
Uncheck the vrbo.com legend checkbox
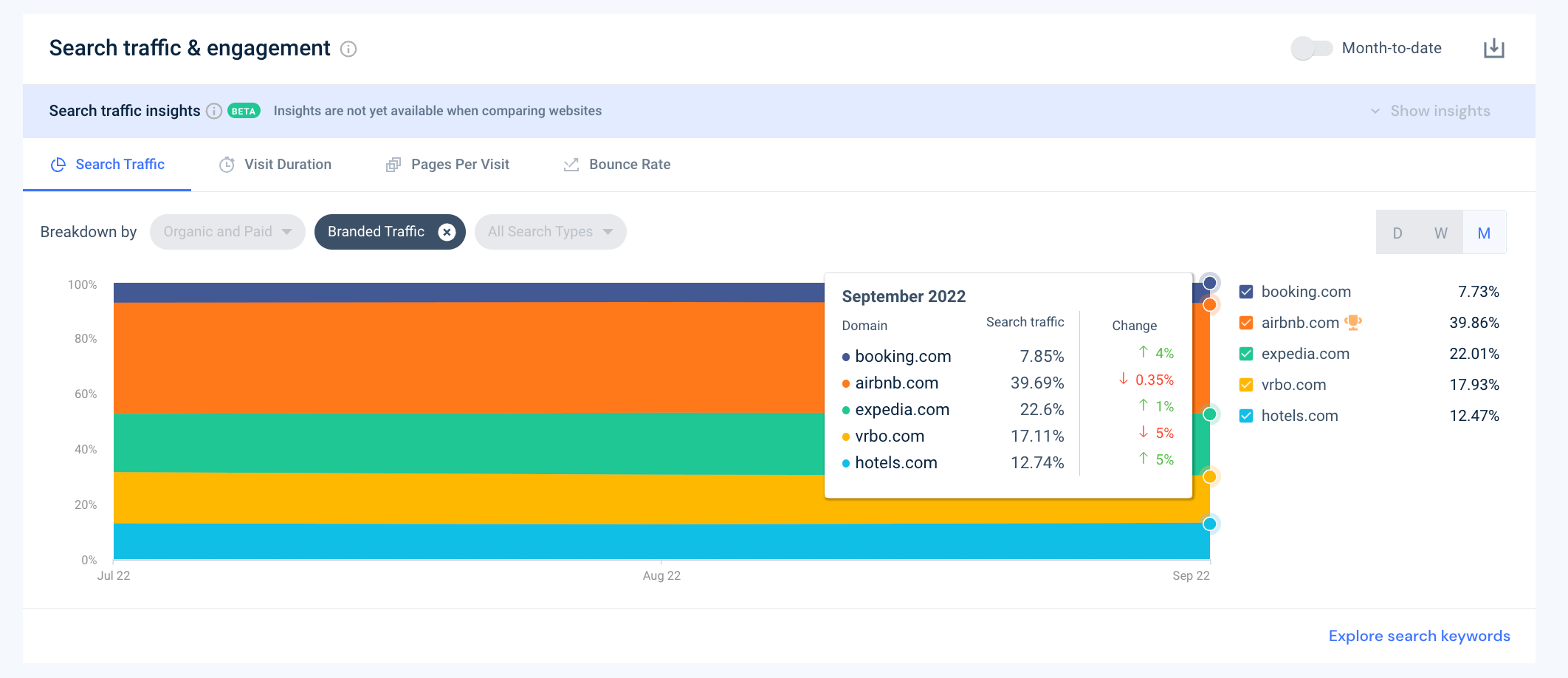point(1246,385)
